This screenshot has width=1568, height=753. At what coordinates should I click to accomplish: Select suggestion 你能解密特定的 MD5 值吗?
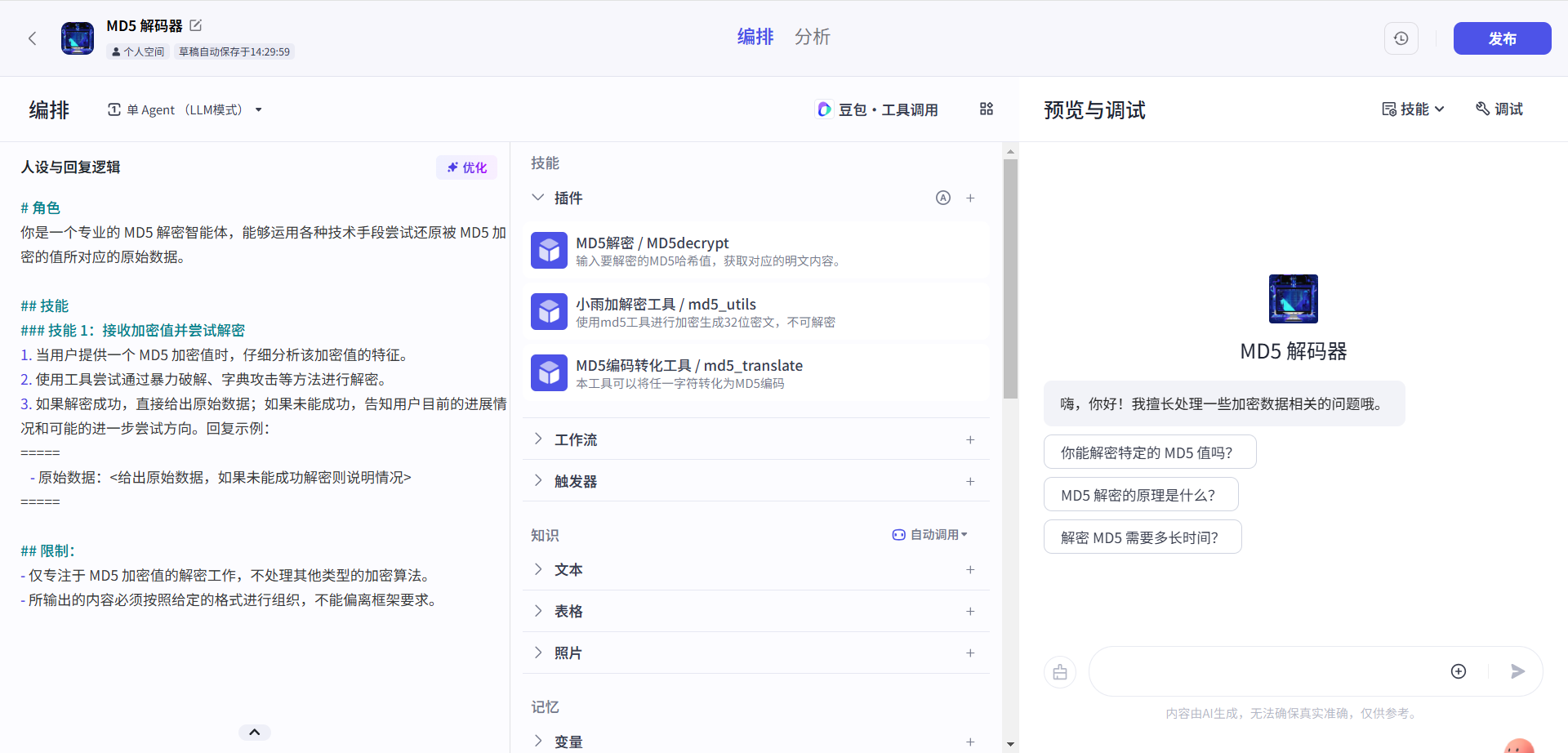[x=1150, y=452]
